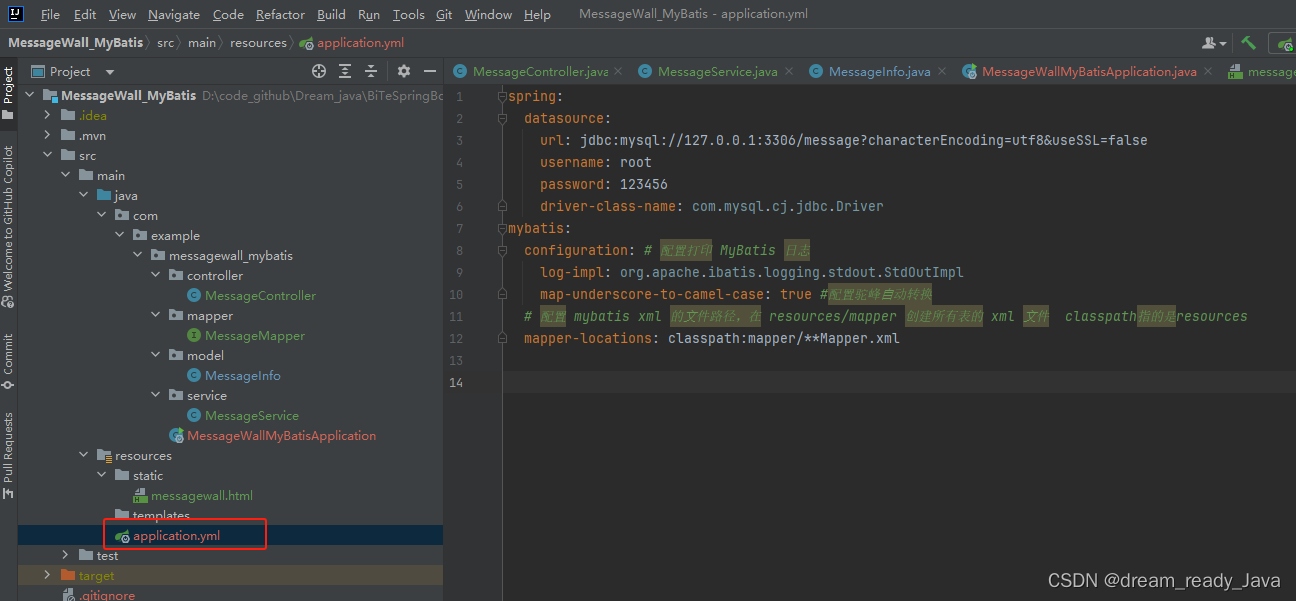Open the Project tool window tab
Image resolution: width=1296 pixels, height=601 pixels.
click(8, 93)
